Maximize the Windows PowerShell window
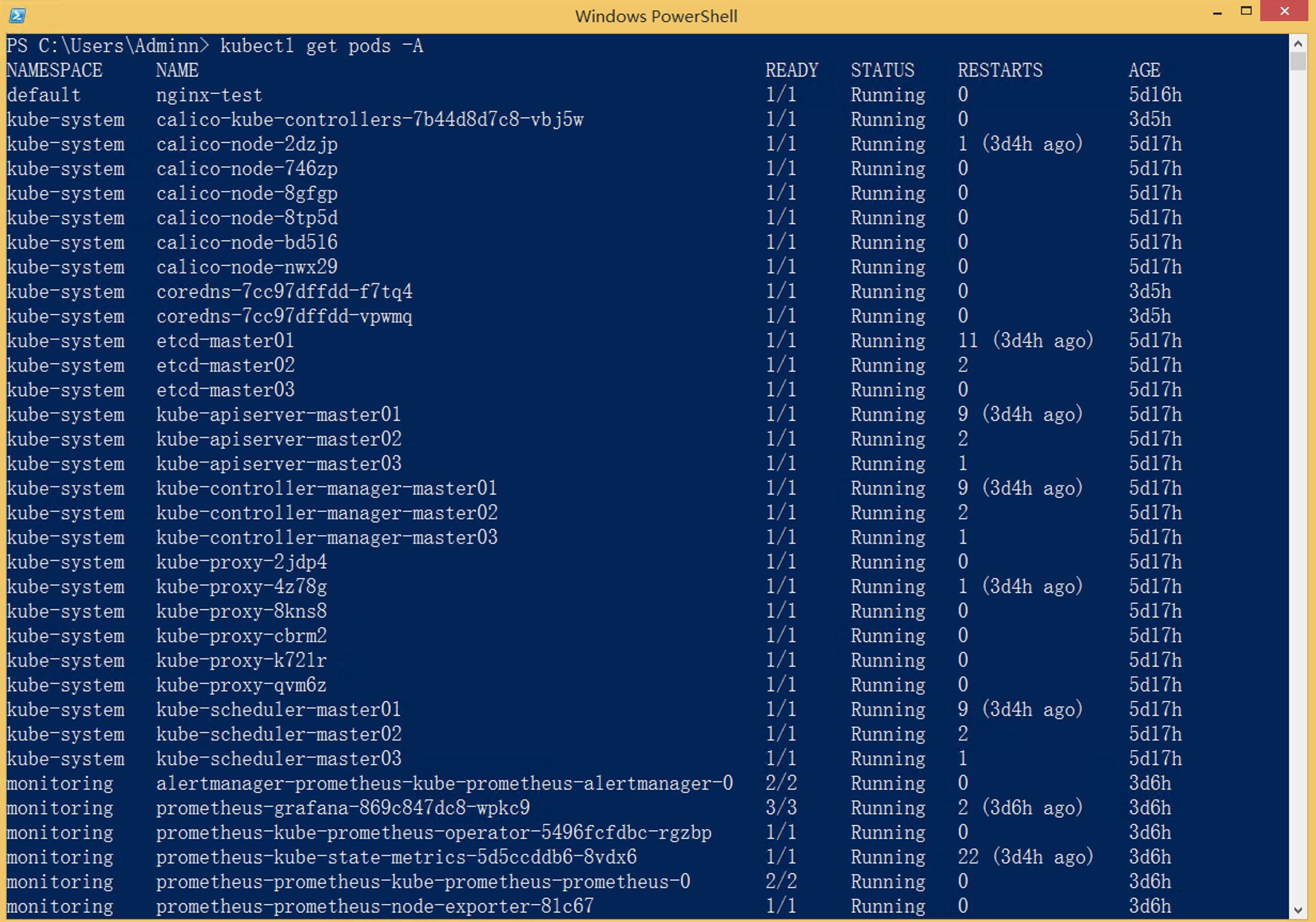 coord(1245,11)
